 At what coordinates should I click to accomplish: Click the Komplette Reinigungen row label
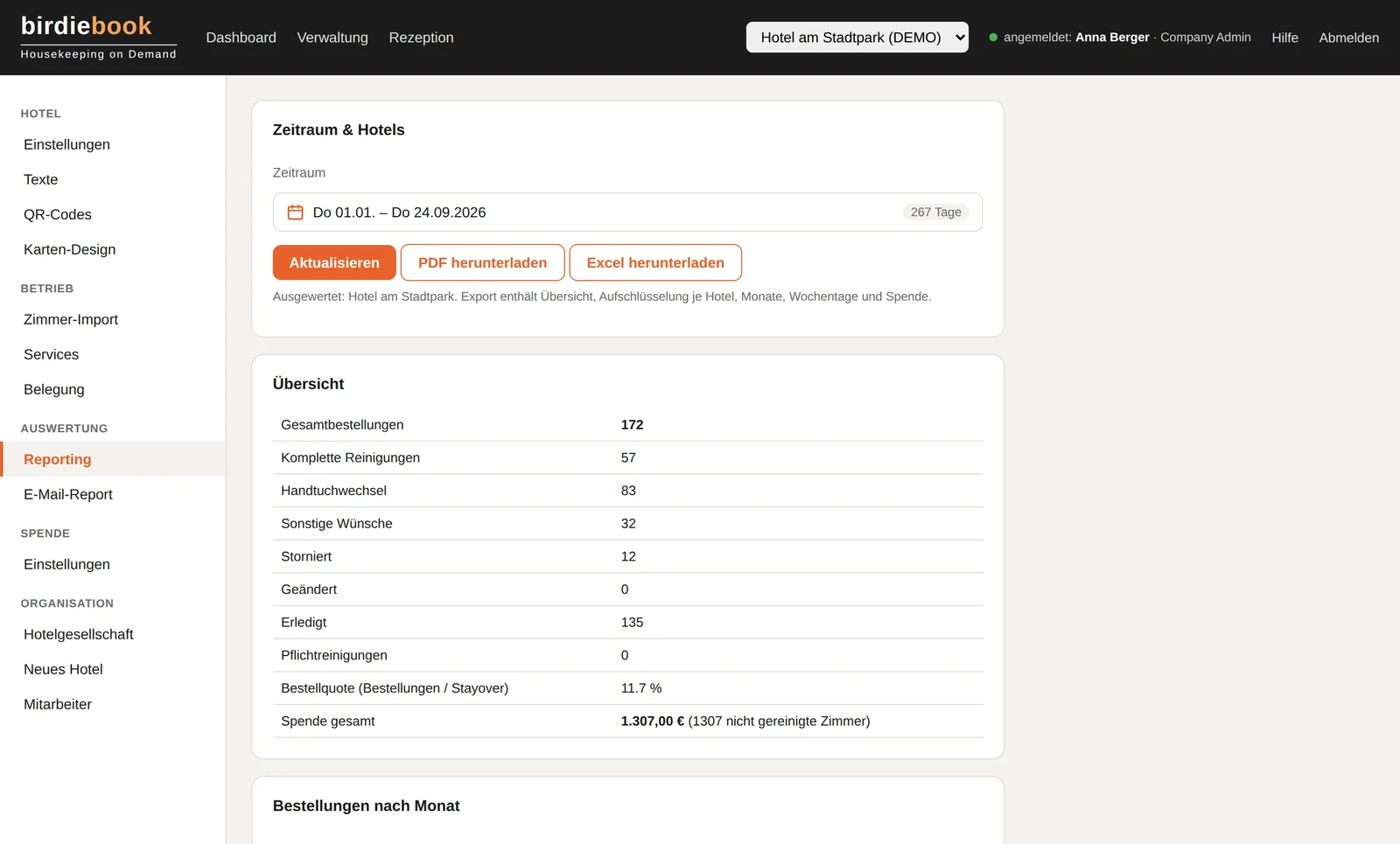click(x=350, y=457)
